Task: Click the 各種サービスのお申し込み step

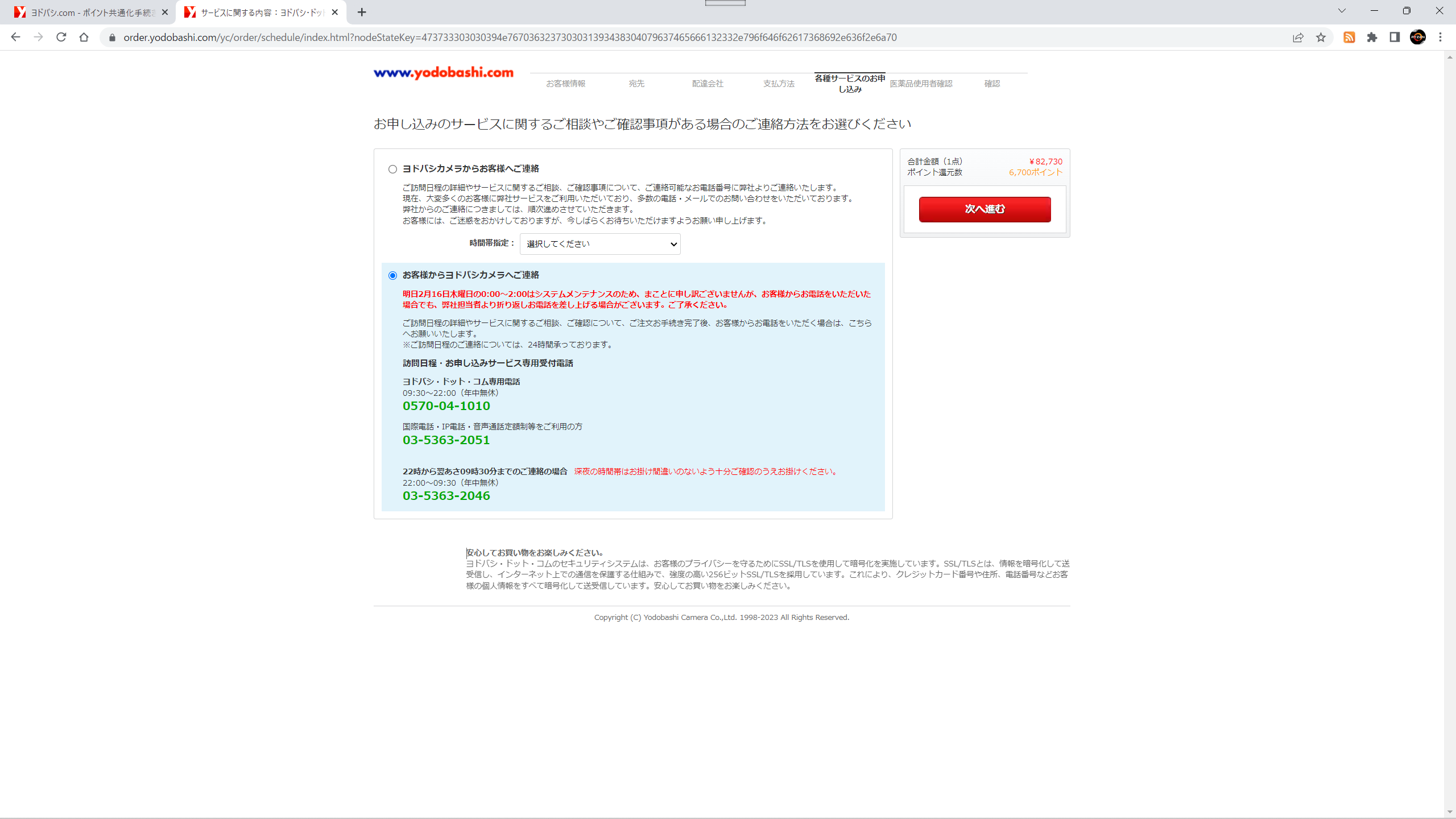Action: [x=850, y=84]
